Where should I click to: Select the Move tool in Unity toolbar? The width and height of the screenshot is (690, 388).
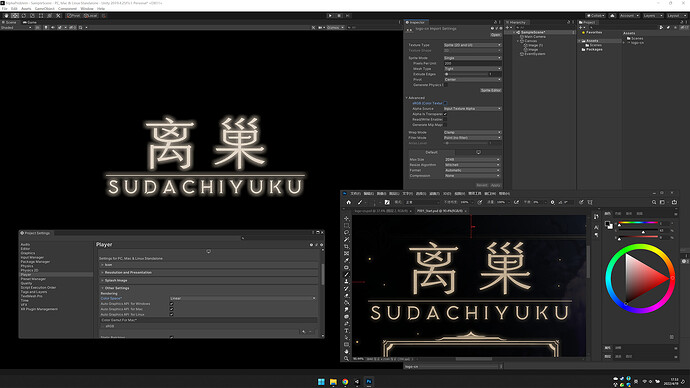coord(15,16)
